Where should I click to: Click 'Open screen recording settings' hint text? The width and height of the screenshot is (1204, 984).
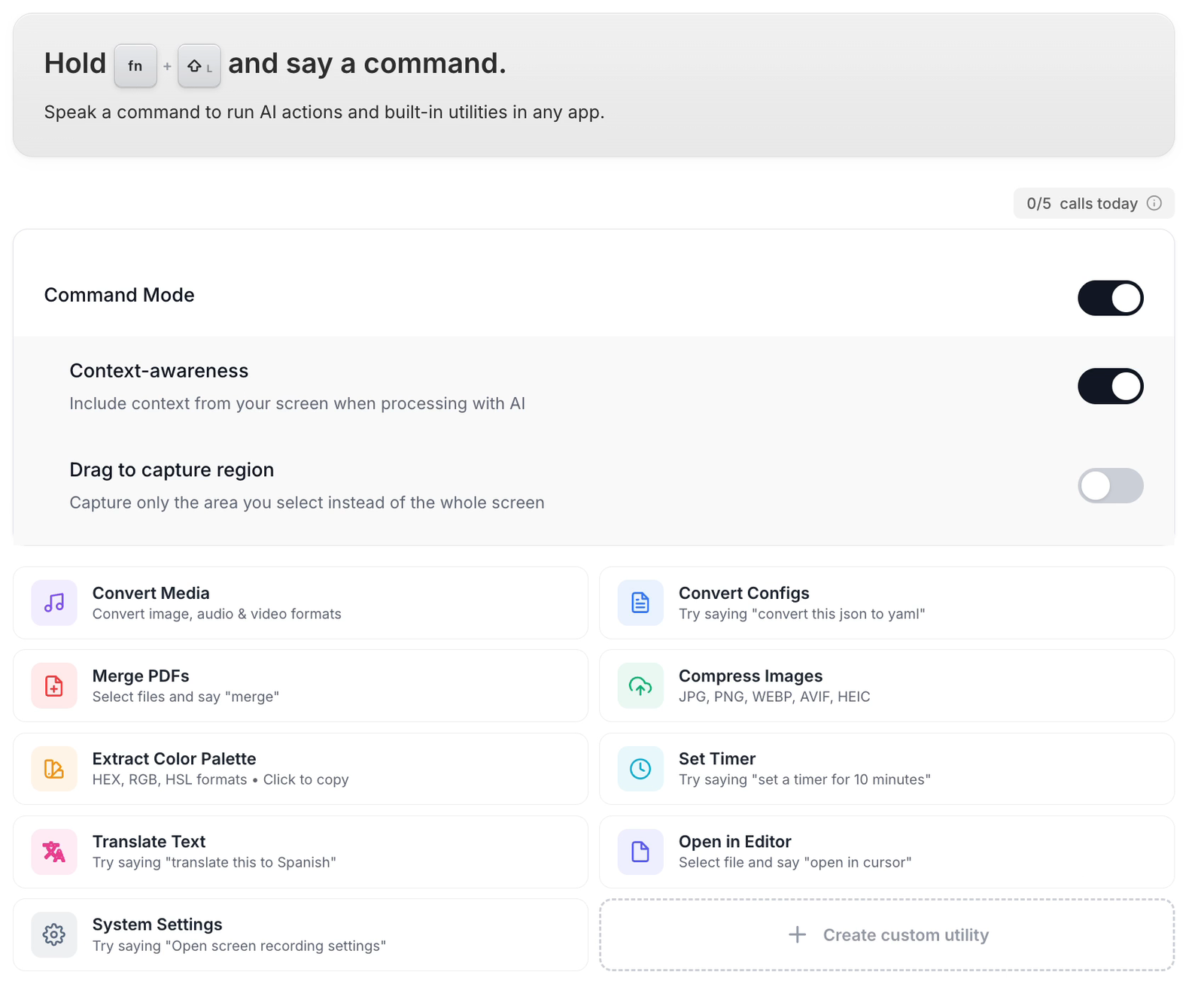click(276, 946)
